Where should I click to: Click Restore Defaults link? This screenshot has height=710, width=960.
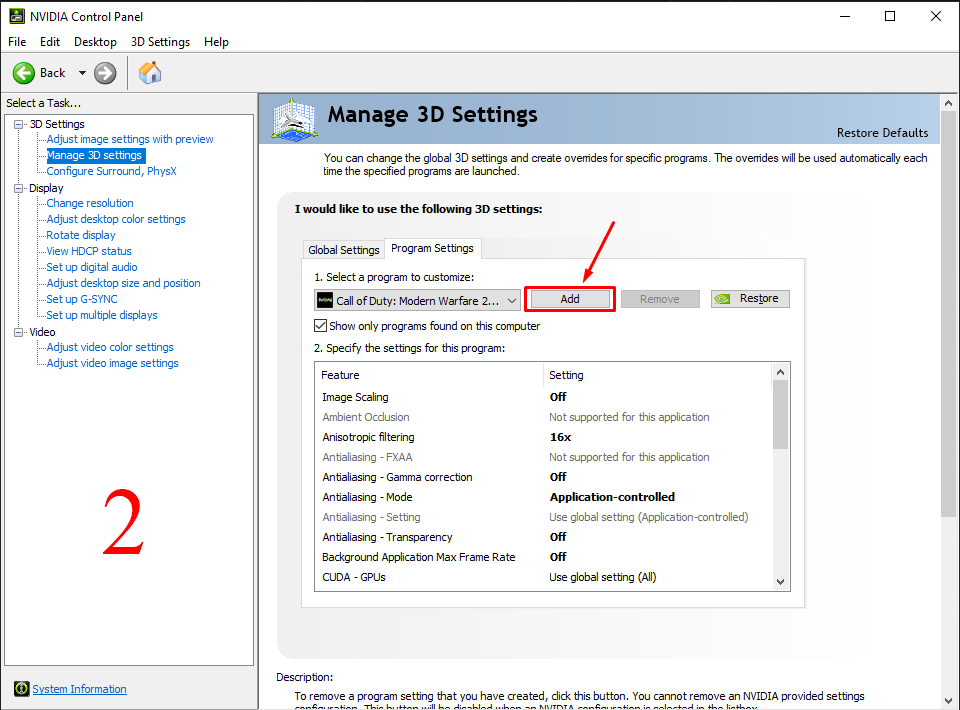882,133
